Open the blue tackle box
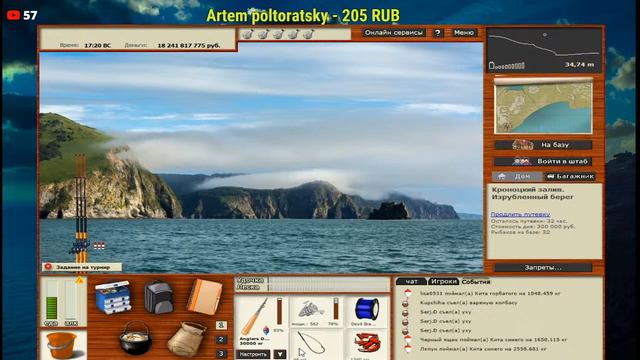The height and width of the screenshot is (360, 640). point(113,297)
